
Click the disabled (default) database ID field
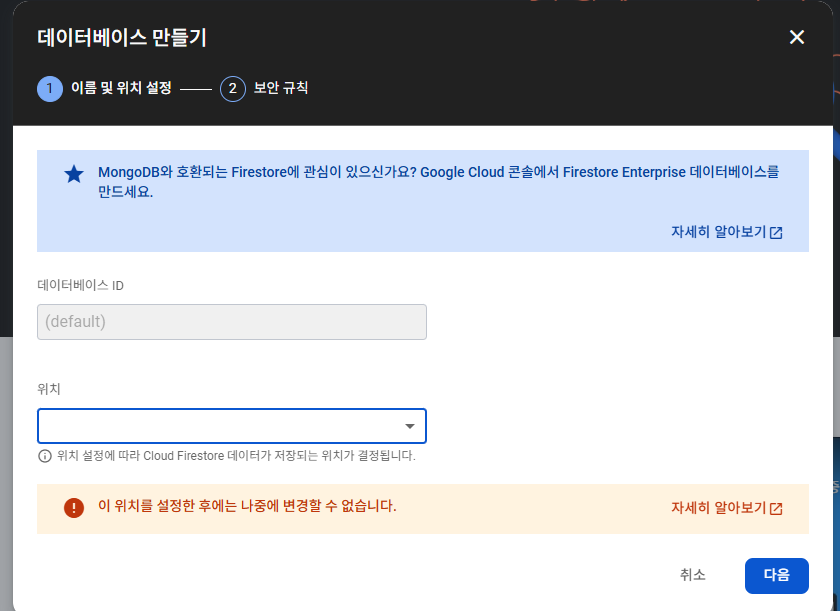232,322
